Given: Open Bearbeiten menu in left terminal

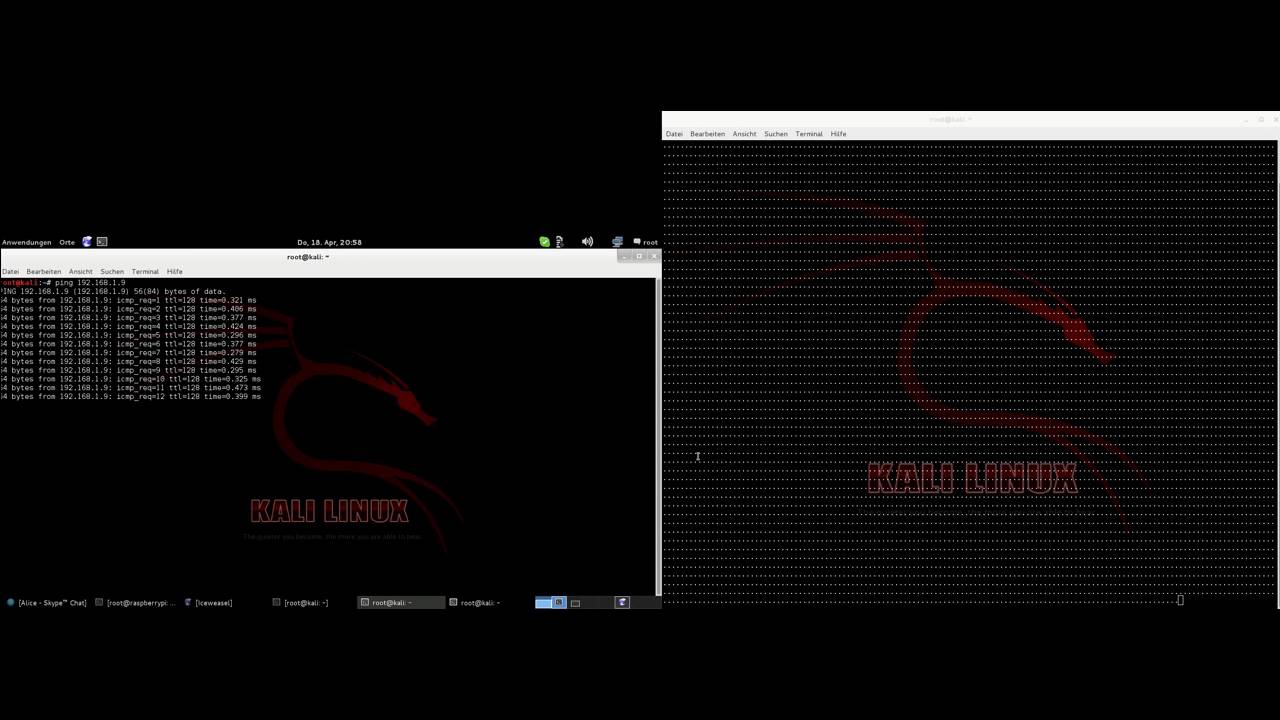Looking at the screenshot, I should click(44, 272).
